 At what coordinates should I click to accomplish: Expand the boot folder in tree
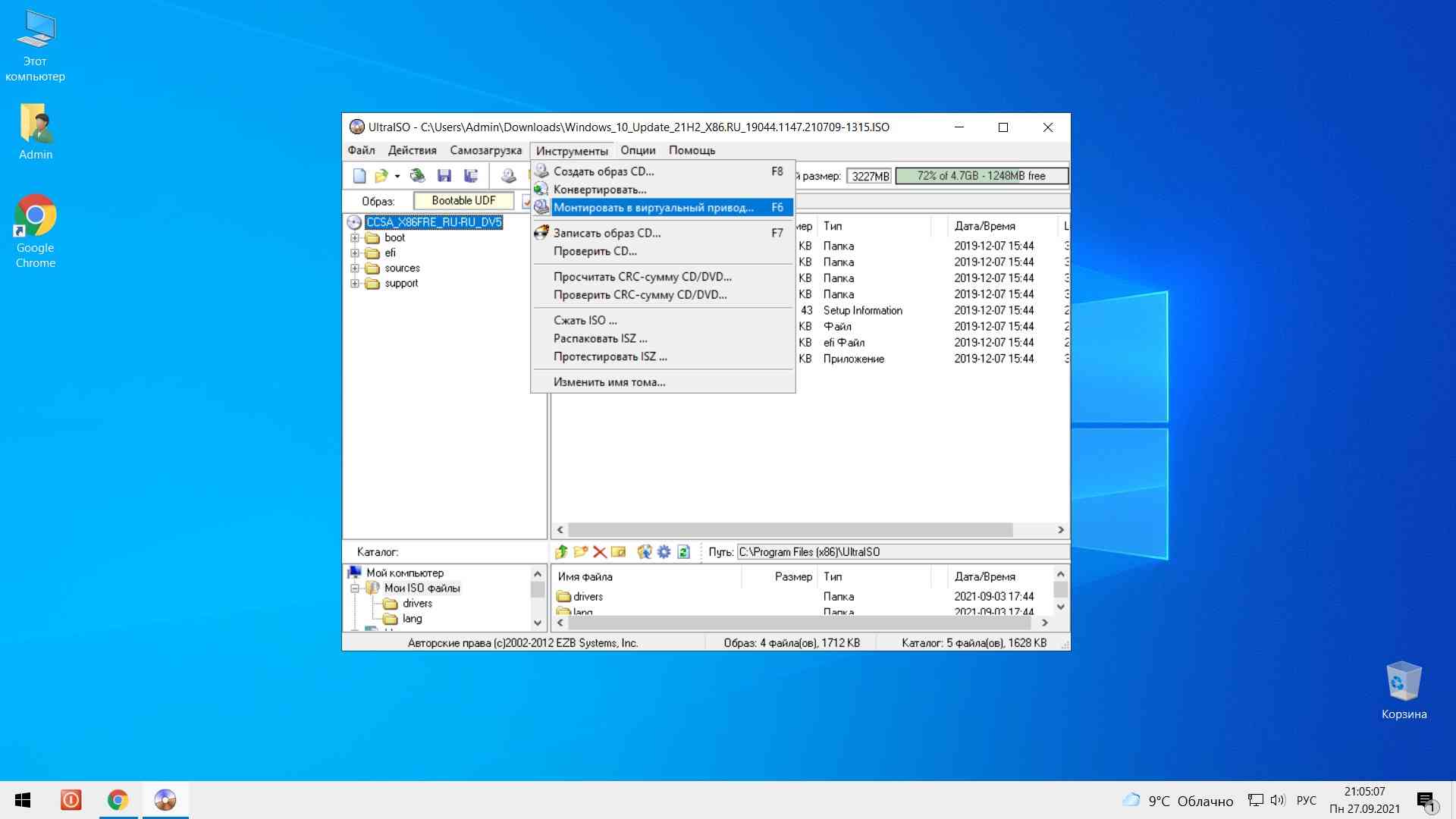coord(354,238)
